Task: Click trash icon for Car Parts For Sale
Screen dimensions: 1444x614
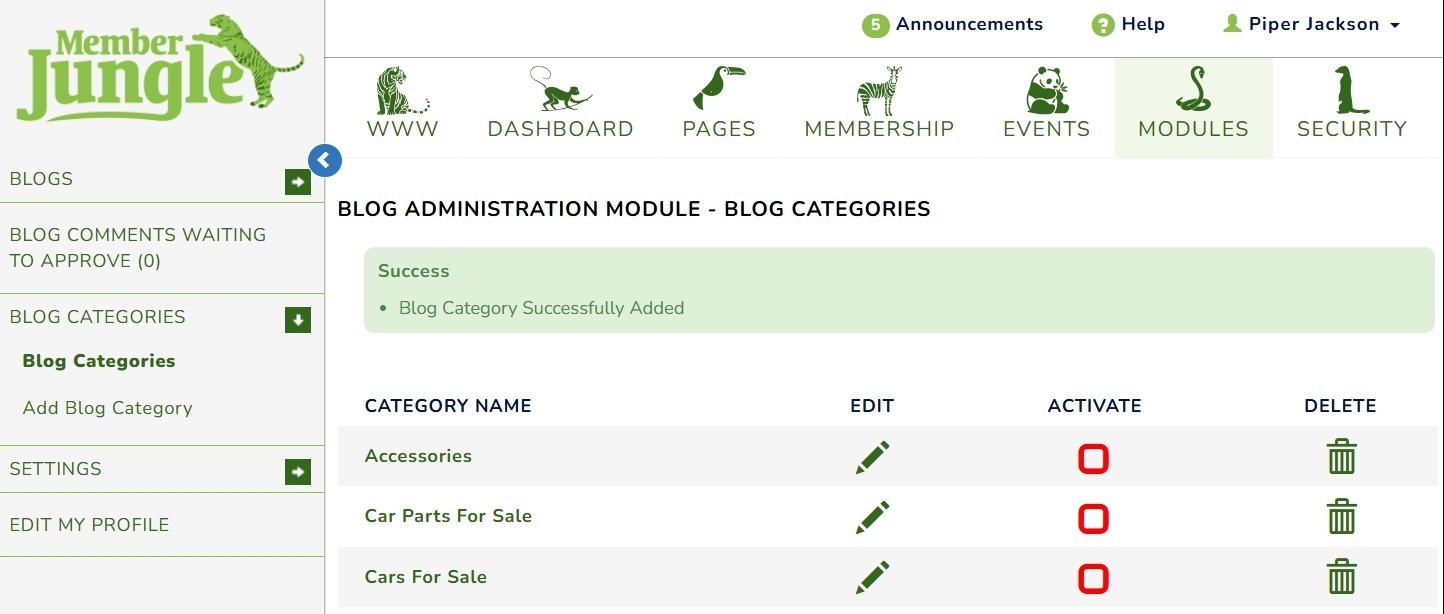Action: click(x=1341, y=517)
